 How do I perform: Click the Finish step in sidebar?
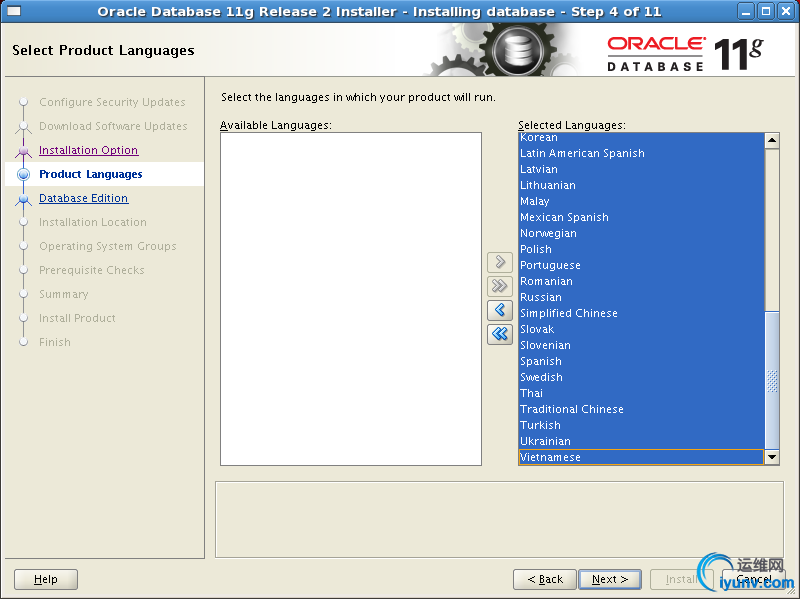55,342
